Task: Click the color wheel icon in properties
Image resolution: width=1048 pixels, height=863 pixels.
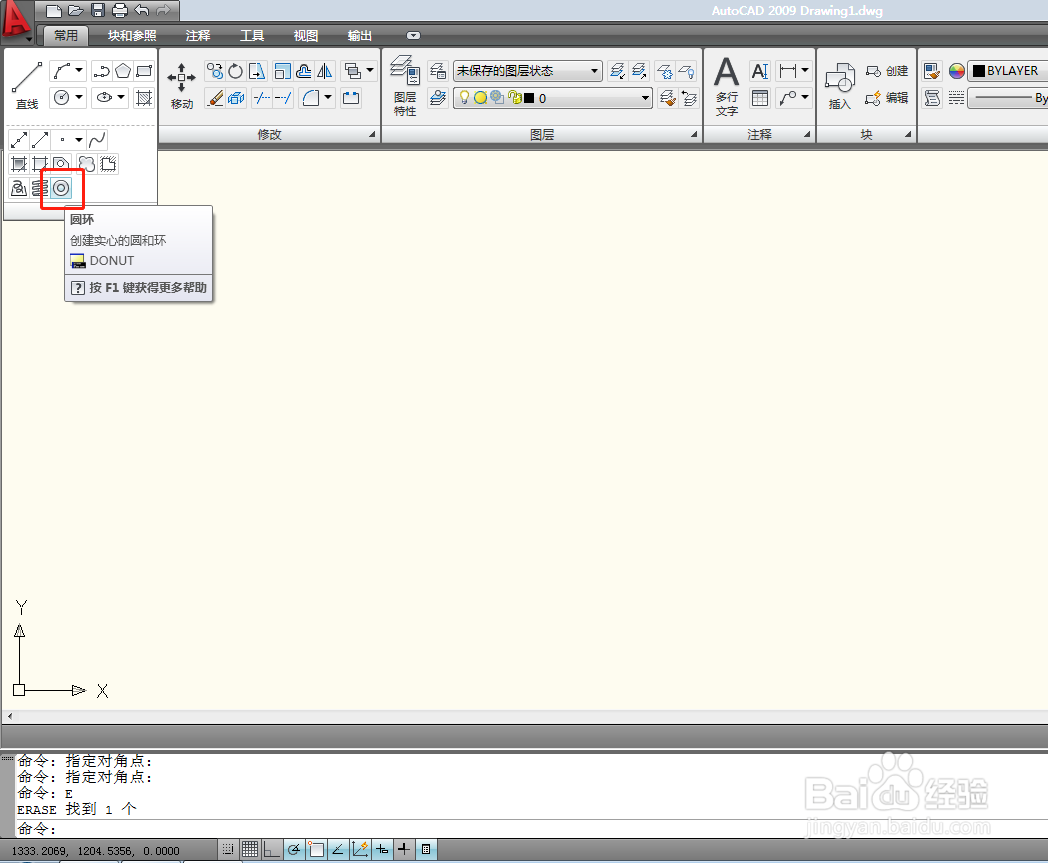Action: tap(956, 71)
